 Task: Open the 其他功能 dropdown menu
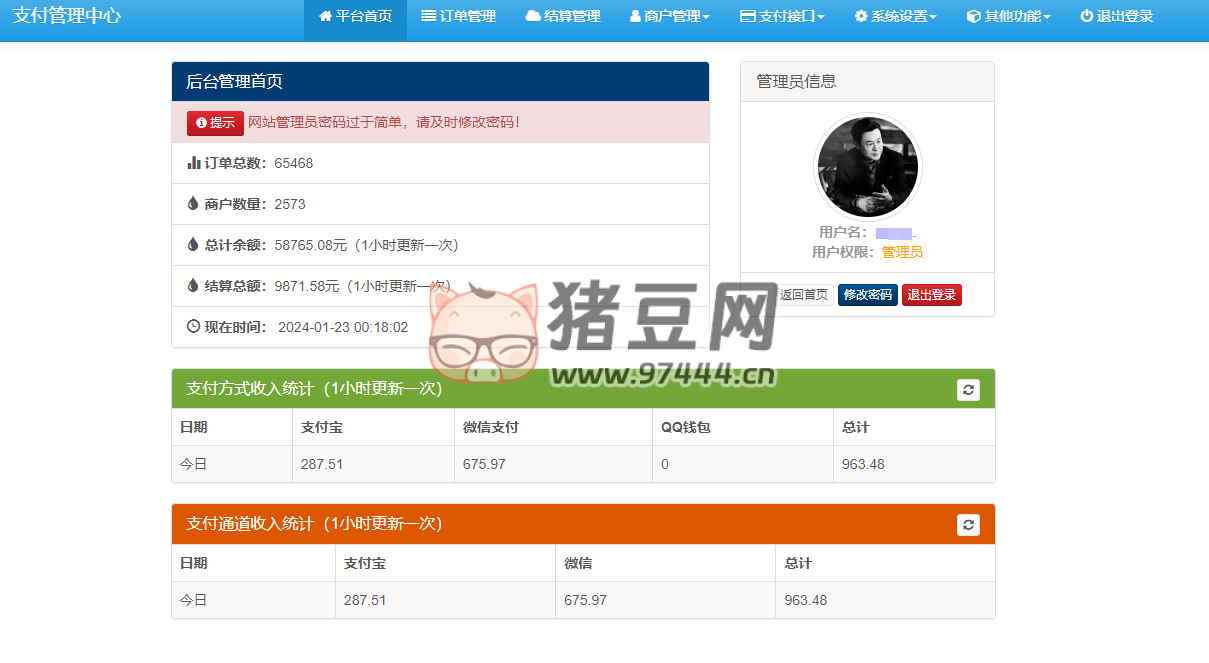click(x=1008, y=17)
